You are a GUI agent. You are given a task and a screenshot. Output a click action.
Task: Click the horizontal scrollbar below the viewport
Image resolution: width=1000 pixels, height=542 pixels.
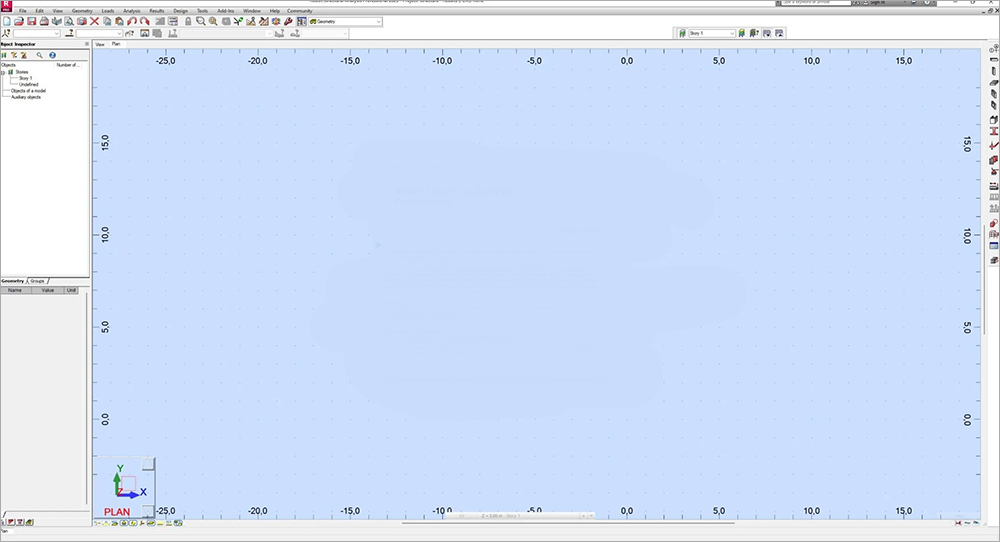(568, 524)
